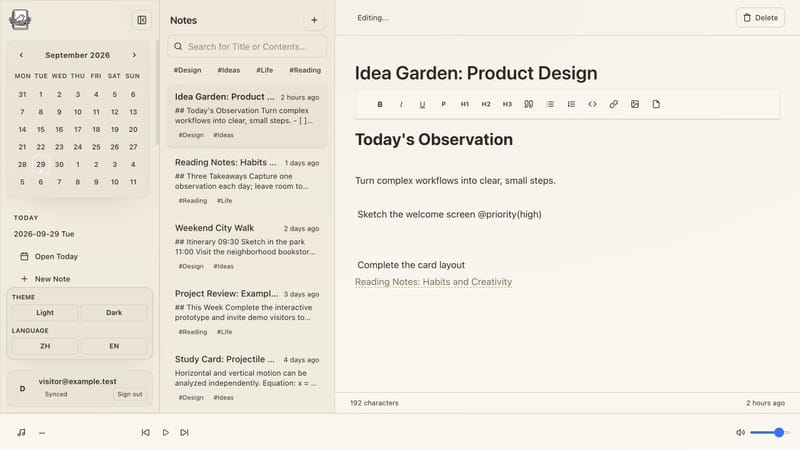Set language to ZH
Image resolution: width=800 pixels, height=450 pixels.
(x=45, y=346)
